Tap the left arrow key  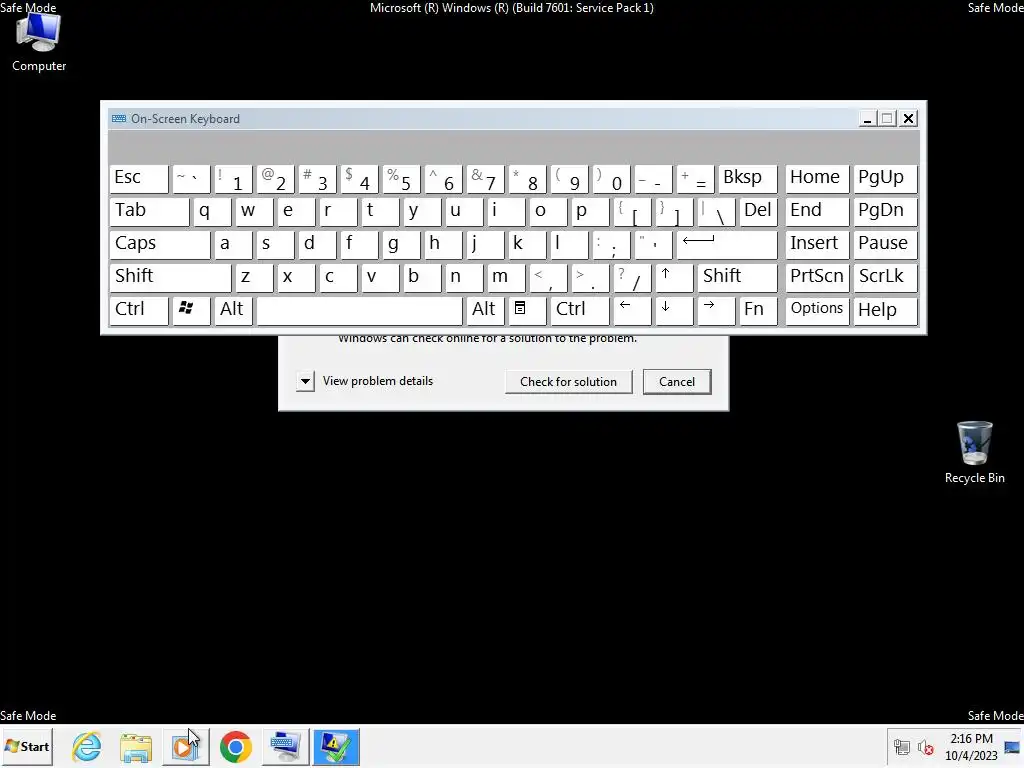(x=632, y=310)
